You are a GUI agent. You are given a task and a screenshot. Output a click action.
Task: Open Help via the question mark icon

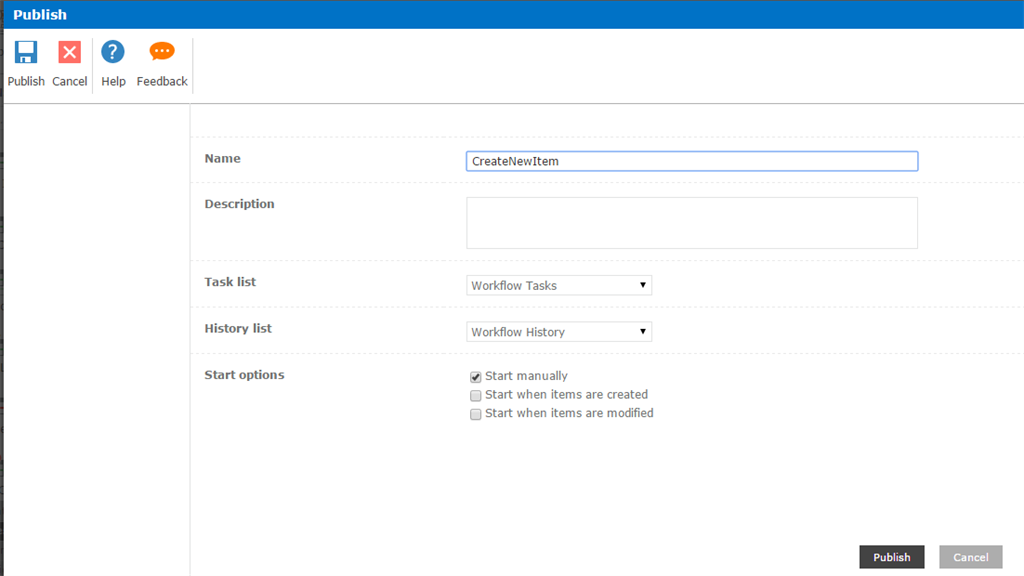pos(113,52)
